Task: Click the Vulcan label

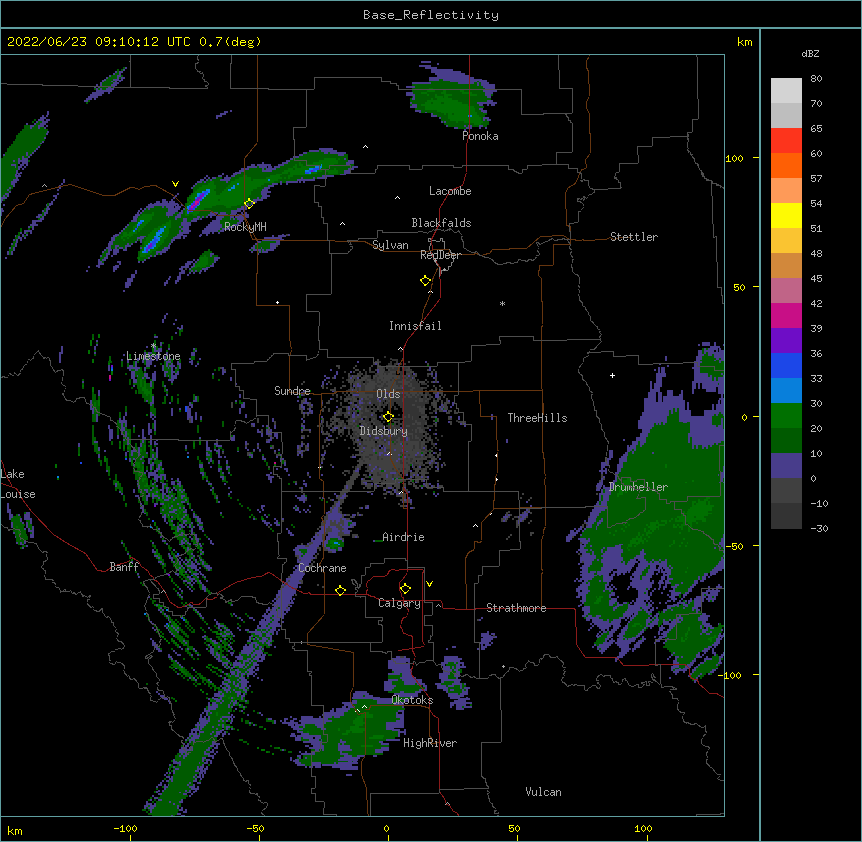Action: [543, 792]
